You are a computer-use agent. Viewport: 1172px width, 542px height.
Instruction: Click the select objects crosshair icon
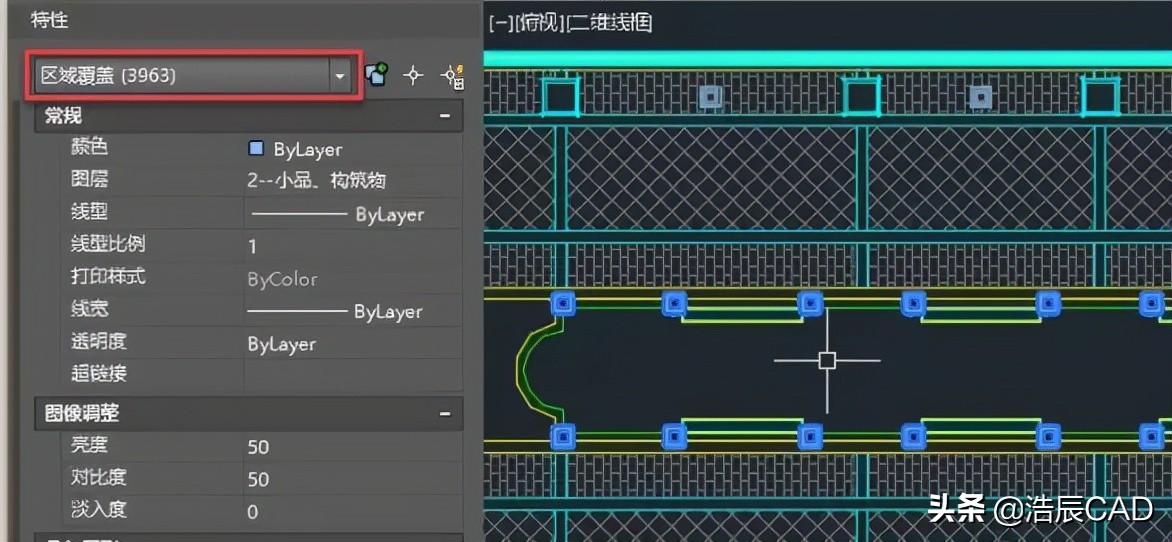click(413, 76)
